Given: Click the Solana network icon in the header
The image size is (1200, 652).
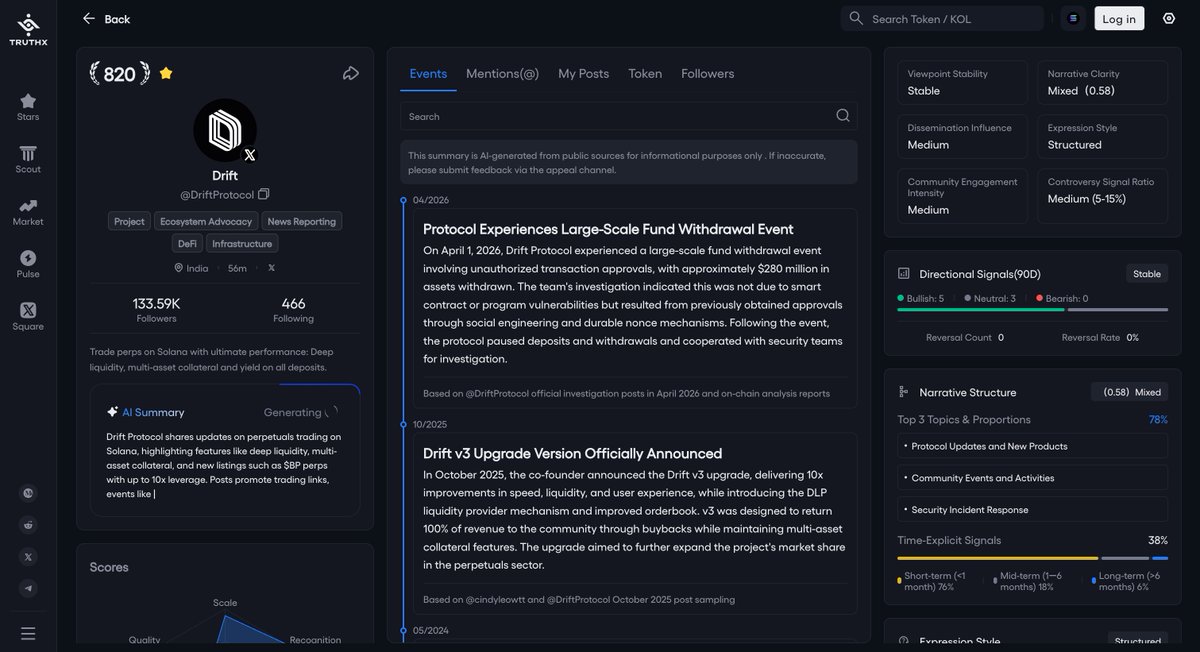Looking at the screenshot, I should click(x=1073, y=18).
